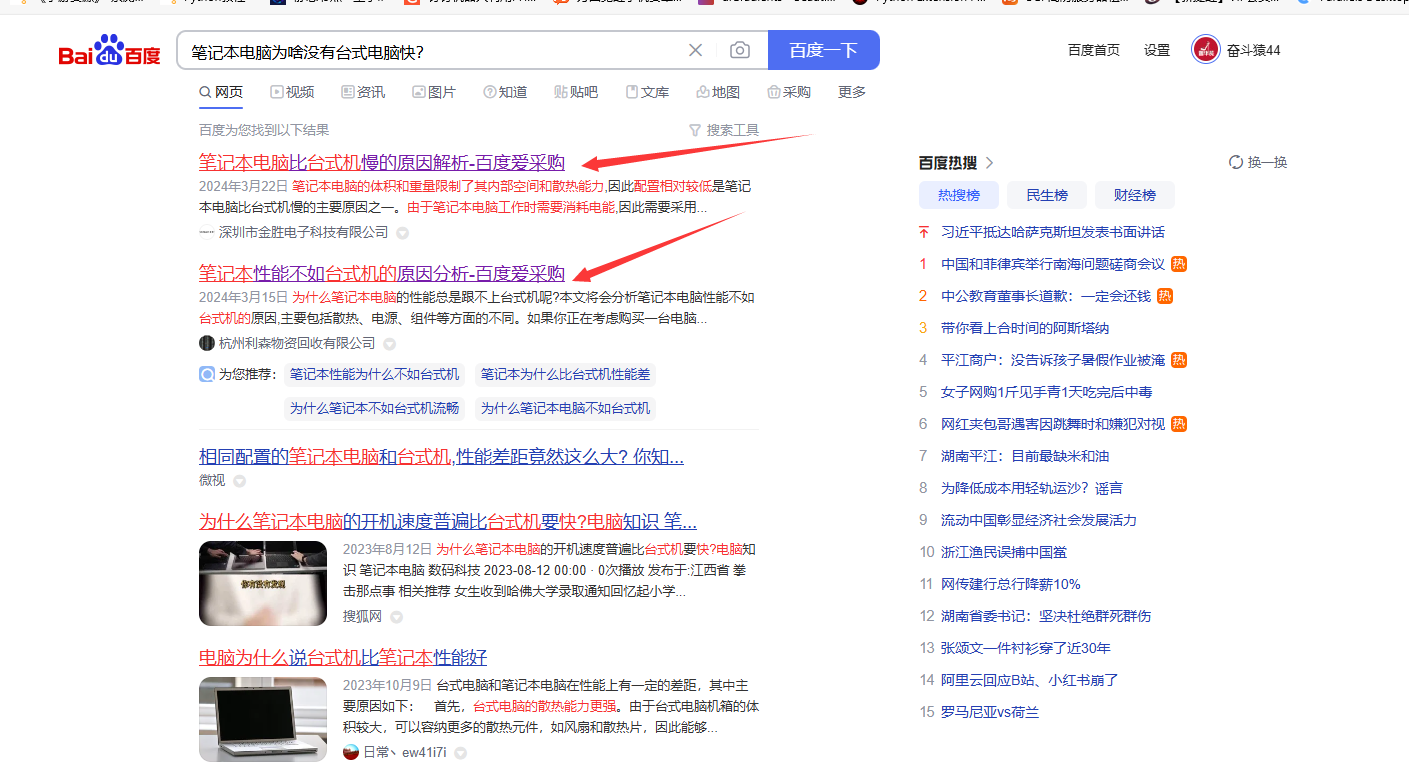Image resolution: width=1409 pixels, height=775 pixels.
Task: Open result 笔记本电脑比台式机慢的原因解析
Action: (x=382, y=163)
